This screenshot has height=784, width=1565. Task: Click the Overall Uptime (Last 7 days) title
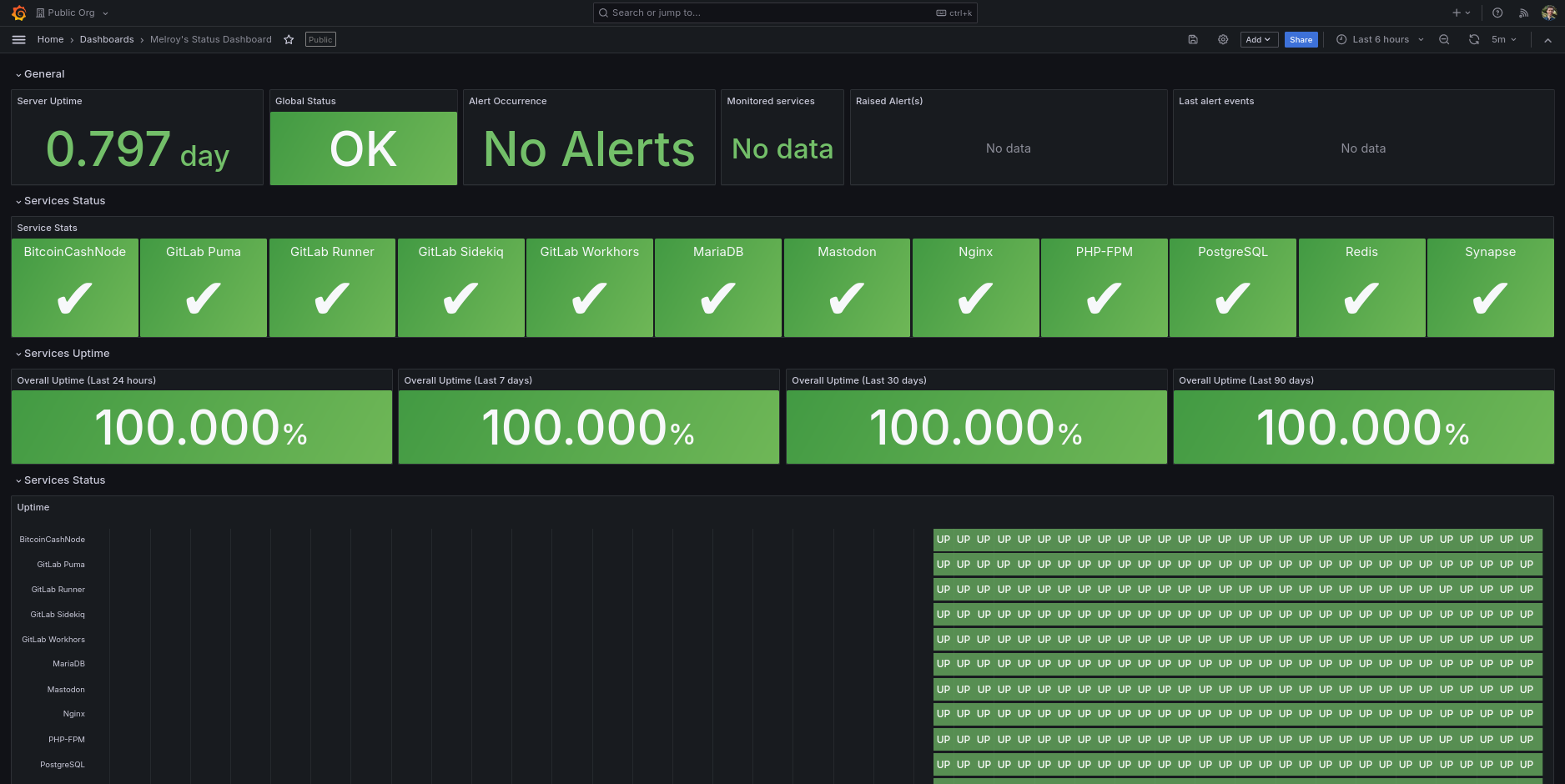point(468,380)
